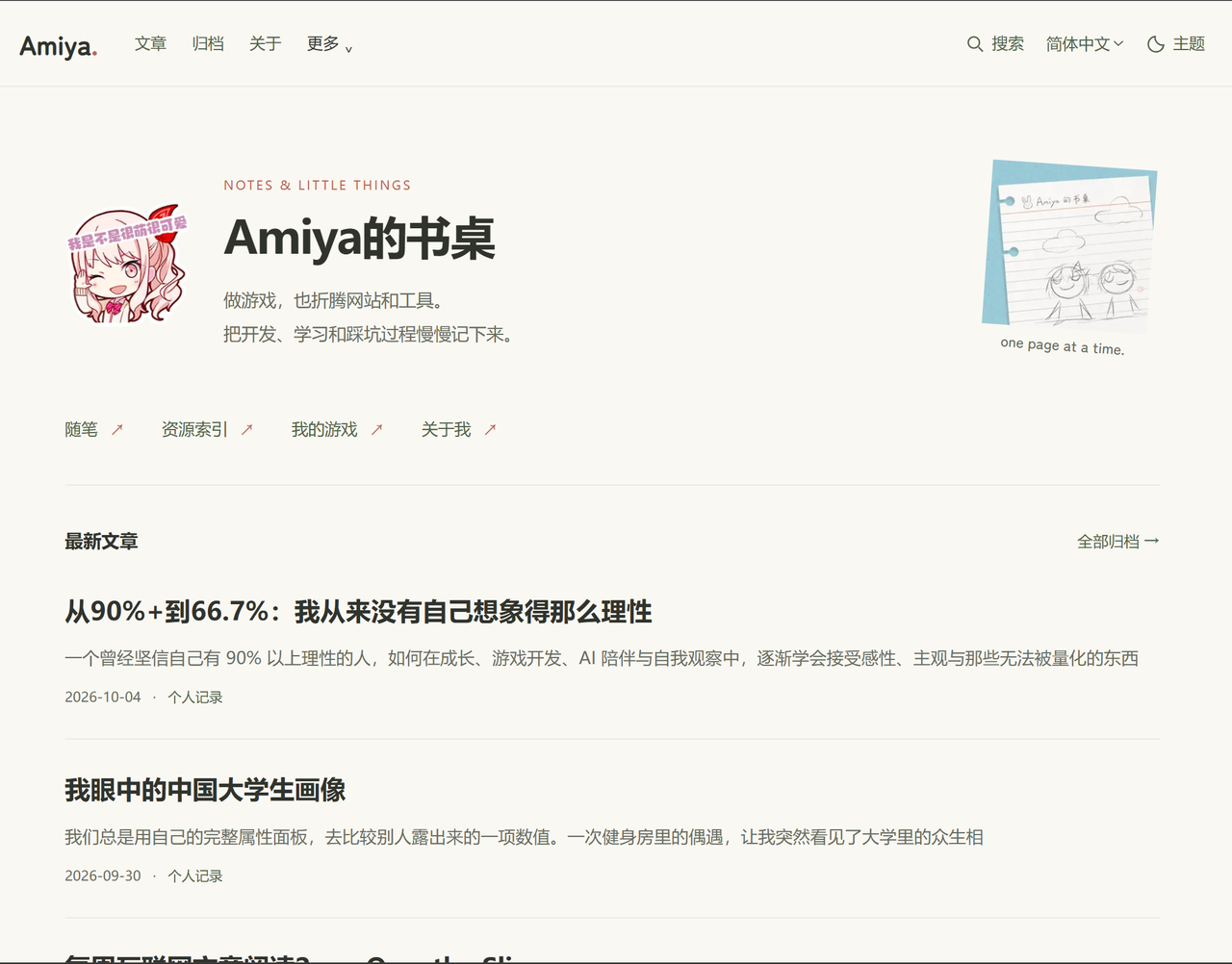Click the arrow icon beside 资源索引

(x=246, y=430)
